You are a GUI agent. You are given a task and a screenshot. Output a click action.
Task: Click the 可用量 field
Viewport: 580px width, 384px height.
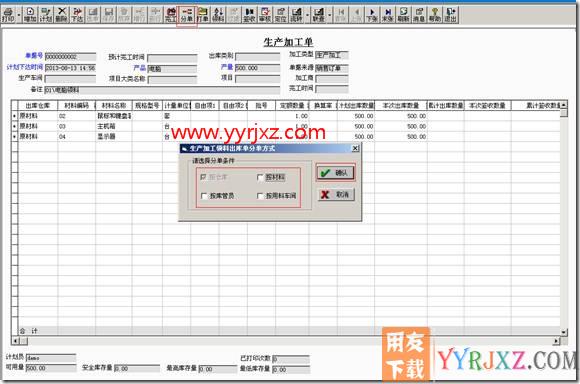point(51,368)
